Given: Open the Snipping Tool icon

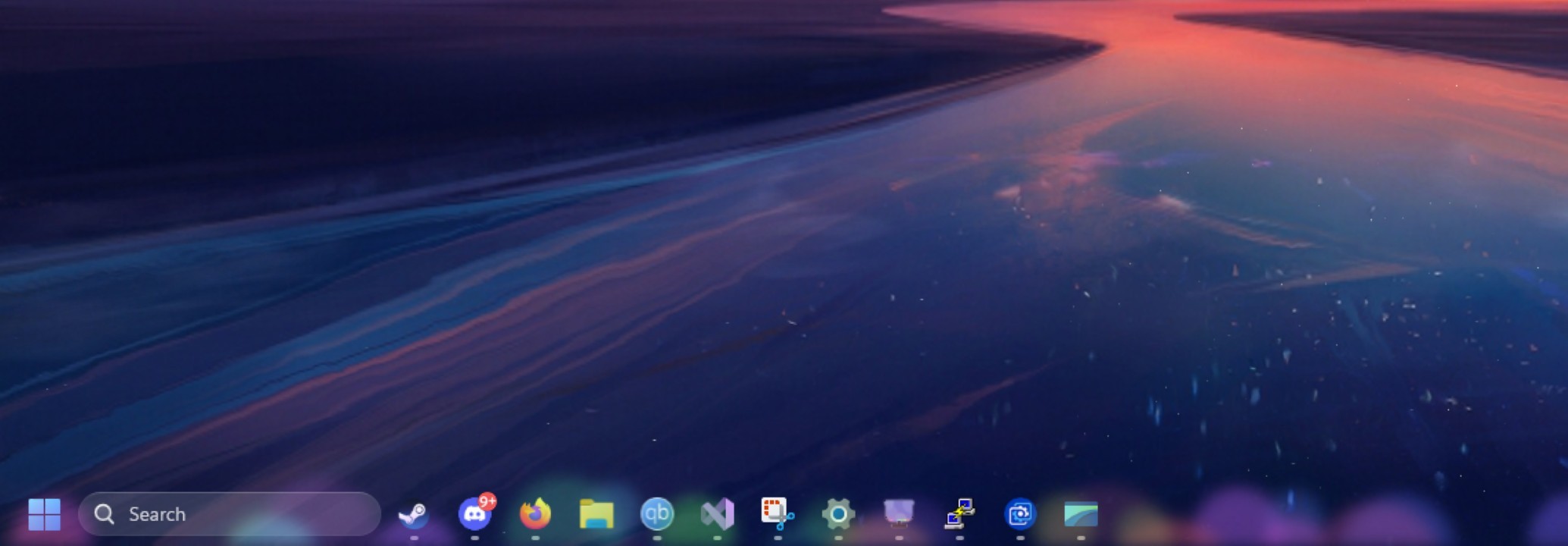Looking at the screenshot, I should pos(778,513).
